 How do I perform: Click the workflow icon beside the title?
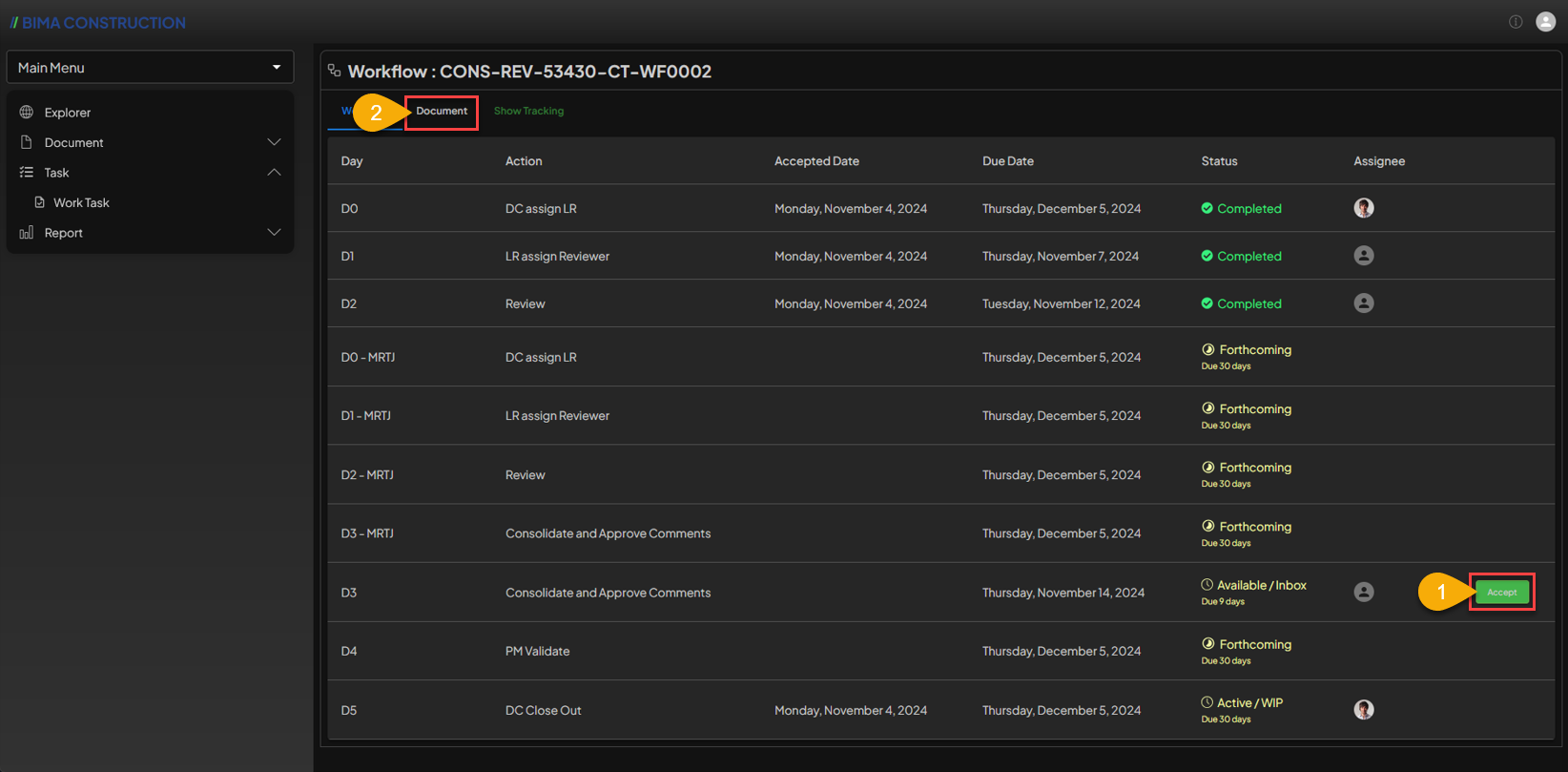334,71
